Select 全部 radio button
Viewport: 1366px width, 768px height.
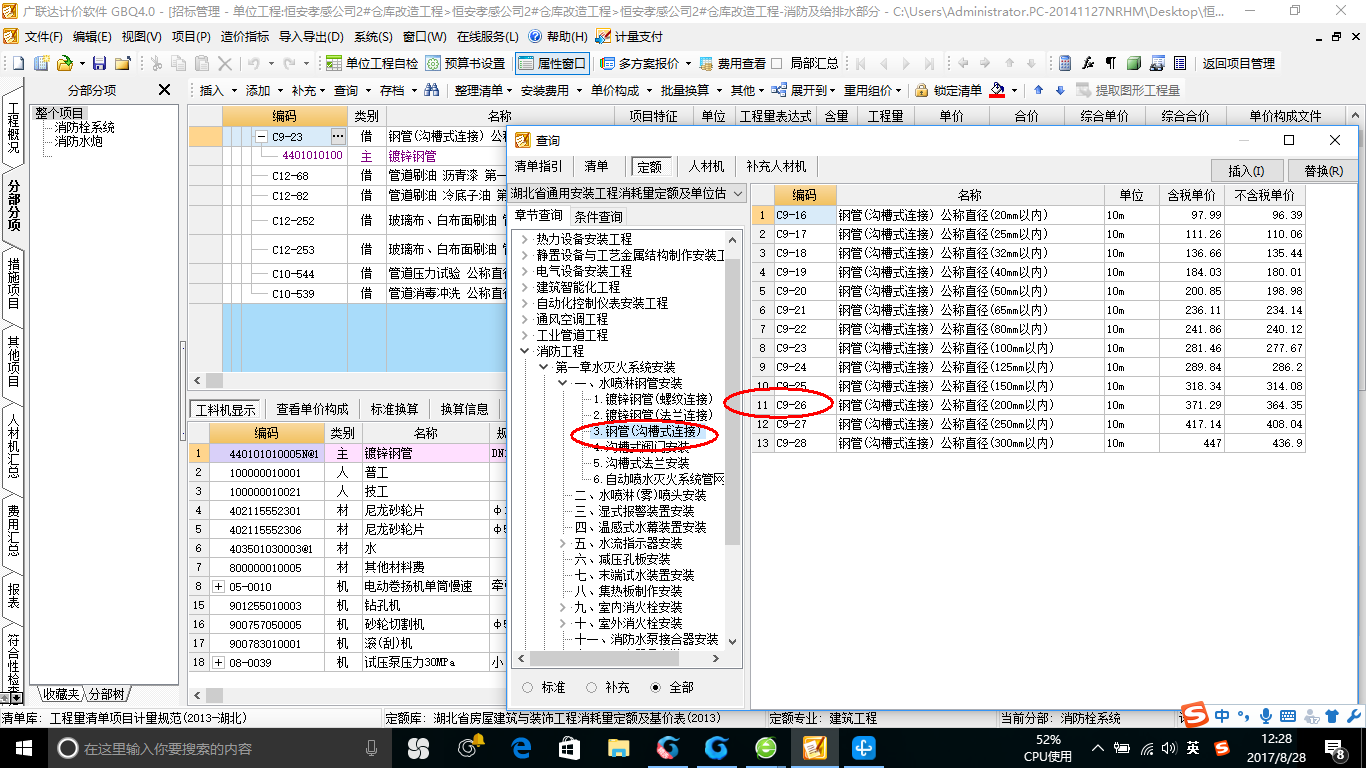tap(656, 687)
